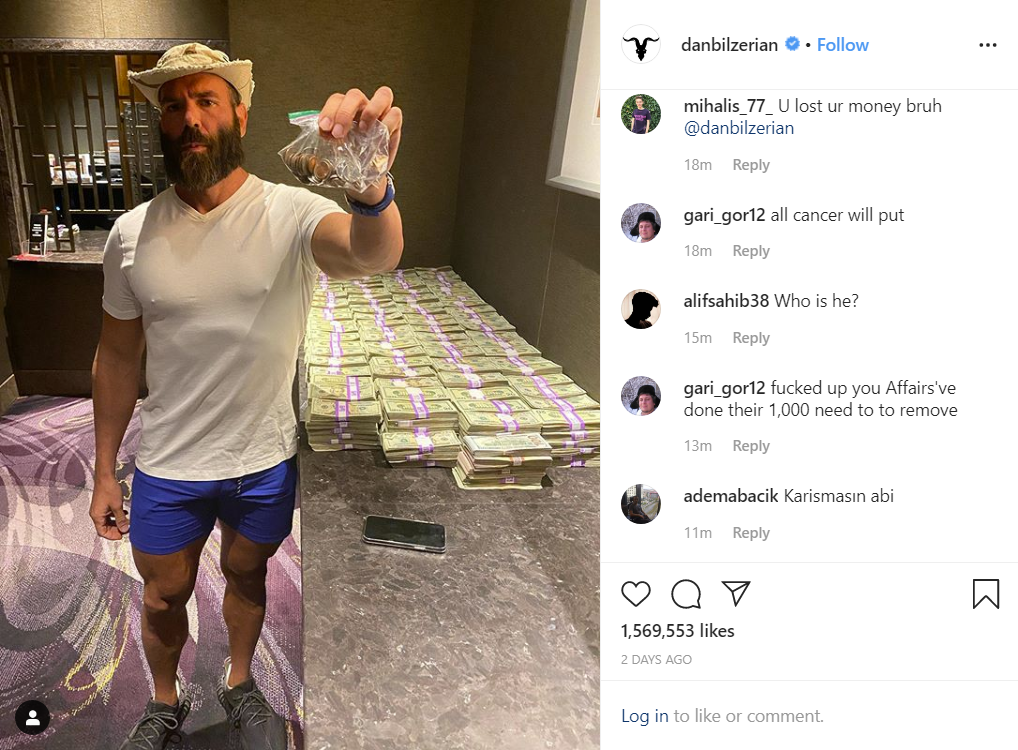
Task: Open alifsahib38 silhouette avatar
Action: 641,308
